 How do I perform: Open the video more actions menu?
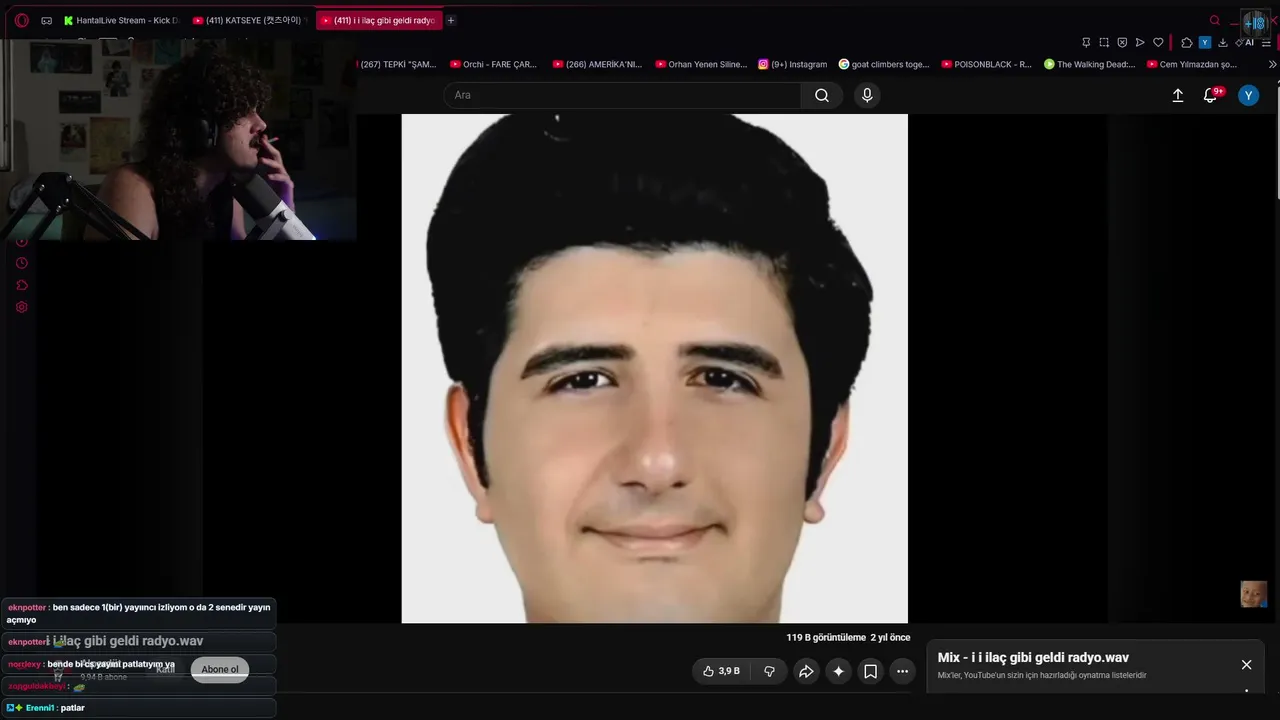pos(902,671)
